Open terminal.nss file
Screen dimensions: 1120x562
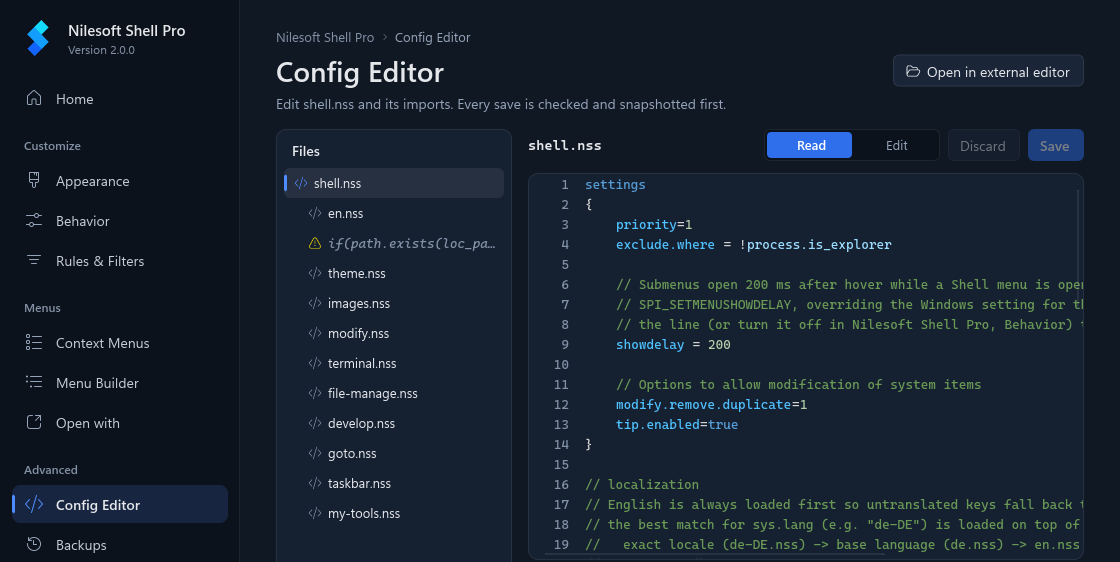[x=394, y=363]
